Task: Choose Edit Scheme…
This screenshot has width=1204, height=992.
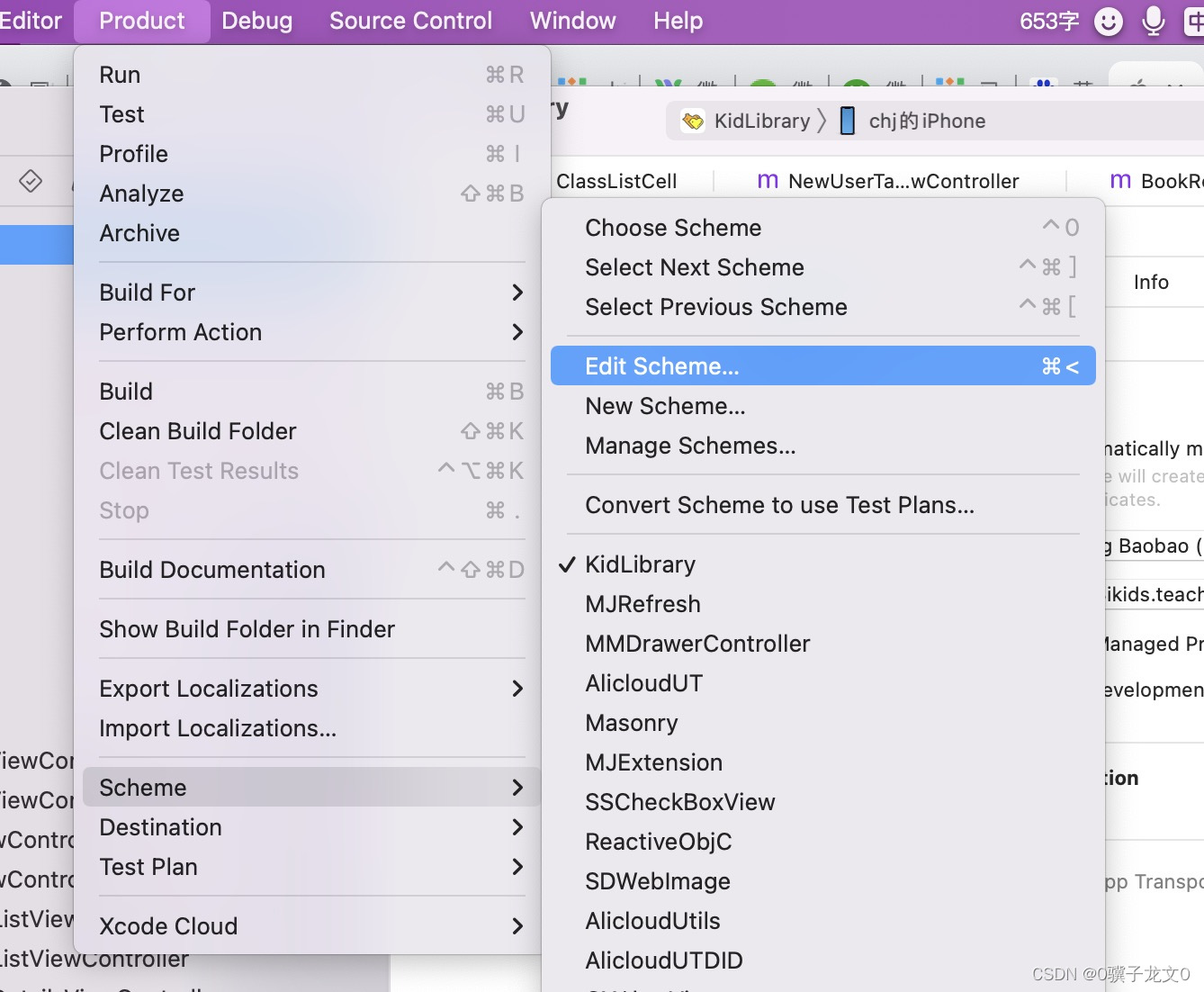Action: [822, 366]
